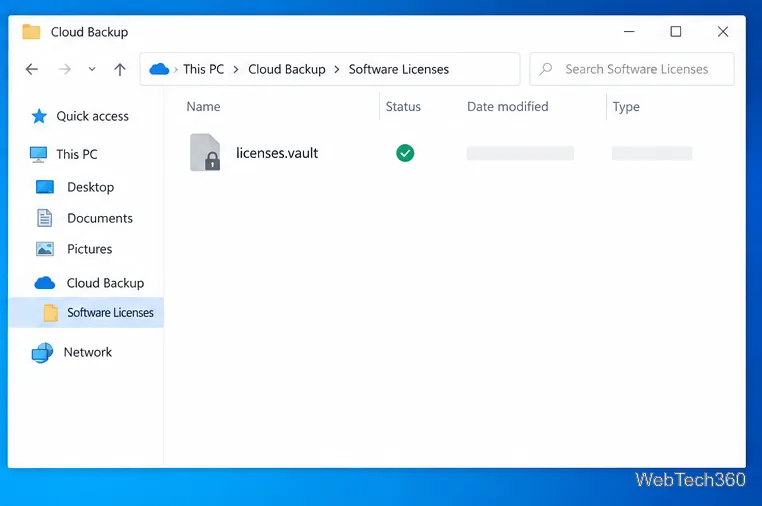
Task: Click the blue cloud icon in address bar
Action: pos(159,69)
